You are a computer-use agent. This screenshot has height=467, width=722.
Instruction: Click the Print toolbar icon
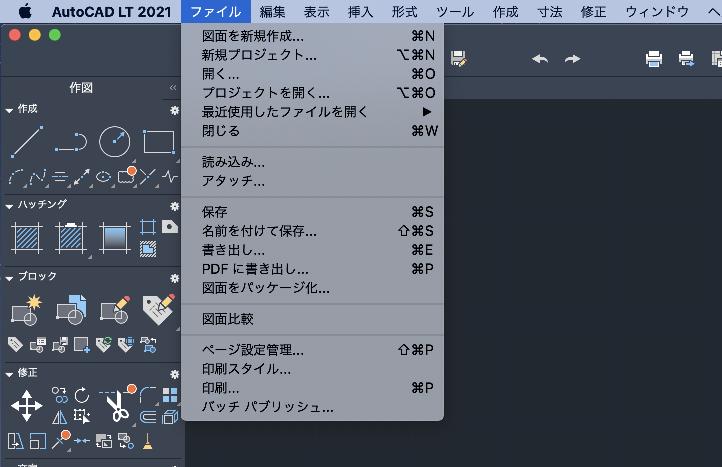coord(654,59)
